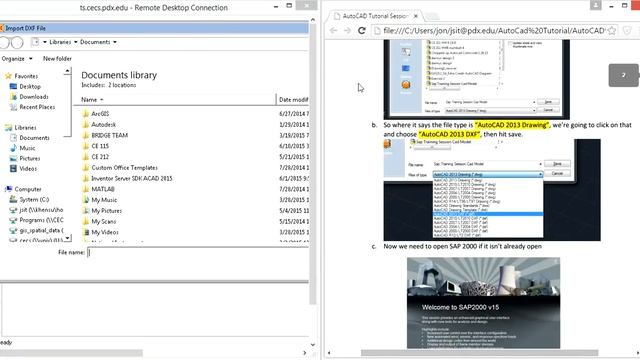This screenshot has height=360, width=640.
Task: Select Documents under Libraries
Action: [x=34, y=138]
